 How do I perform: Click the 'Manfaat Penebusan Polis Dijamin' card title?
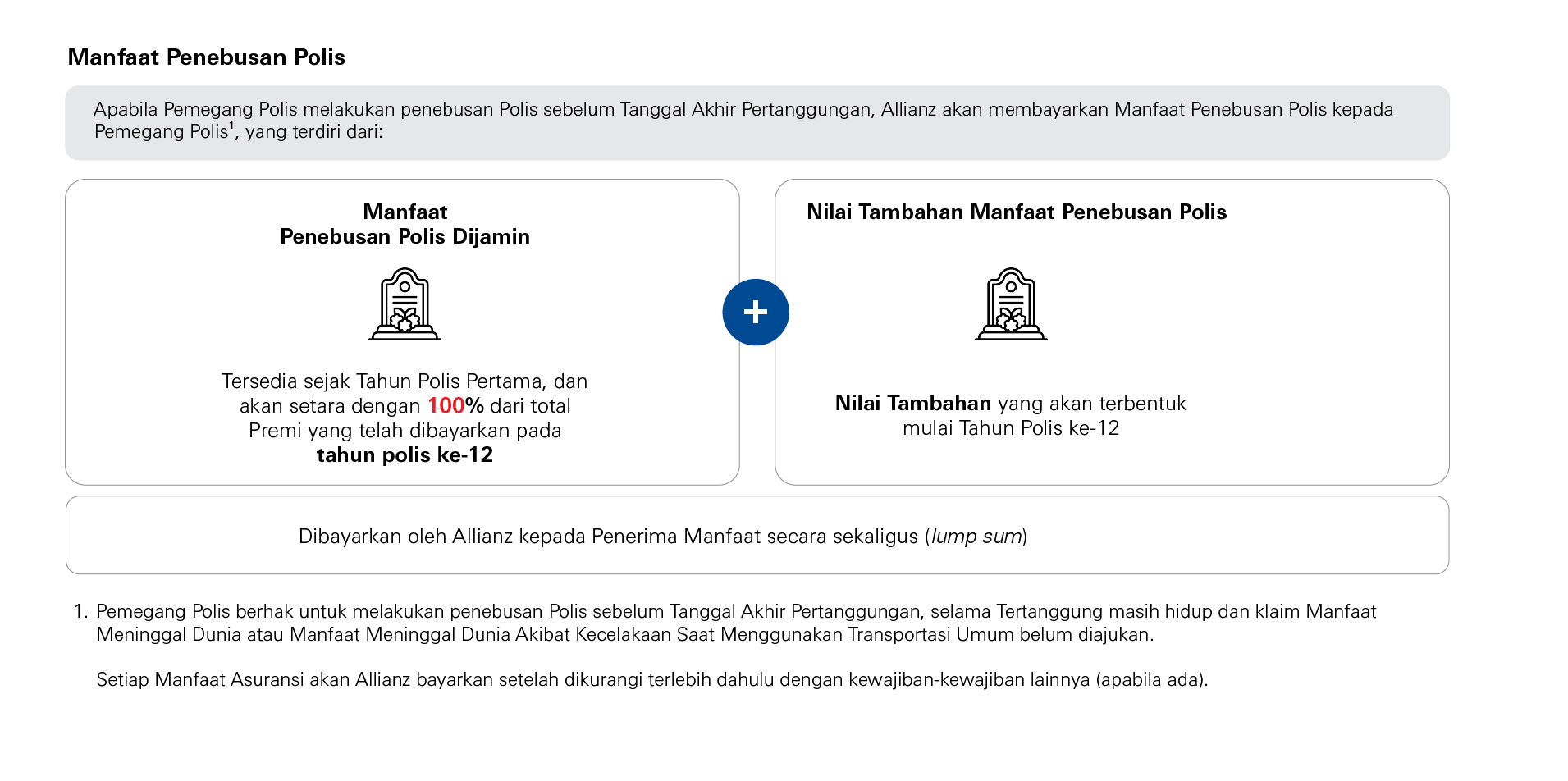pyautogui.click(x=405, y=224)
